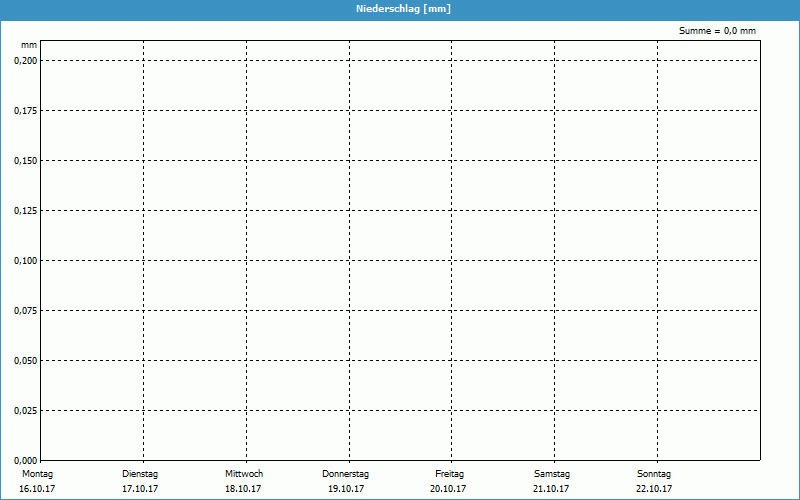Viewport: 800px width, 500px height.
Task: Click the 17.10.17 date label
Action: (140, 489)
